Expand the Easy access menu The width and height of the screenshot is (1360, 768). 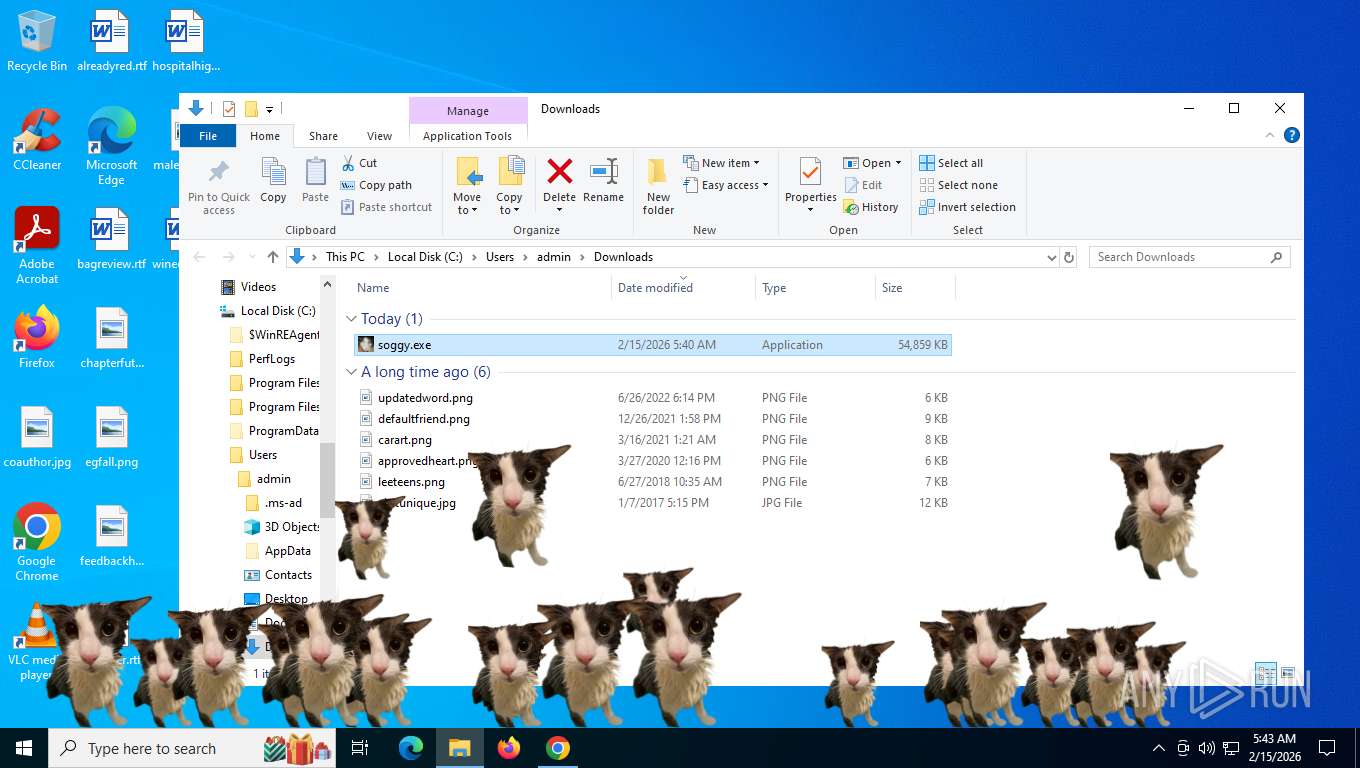726,185
